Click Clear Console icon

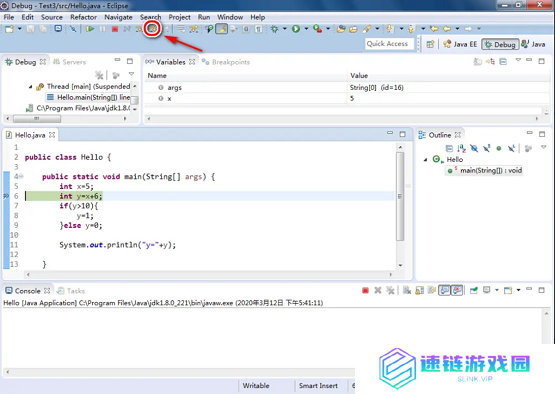(x=407, y=291)
